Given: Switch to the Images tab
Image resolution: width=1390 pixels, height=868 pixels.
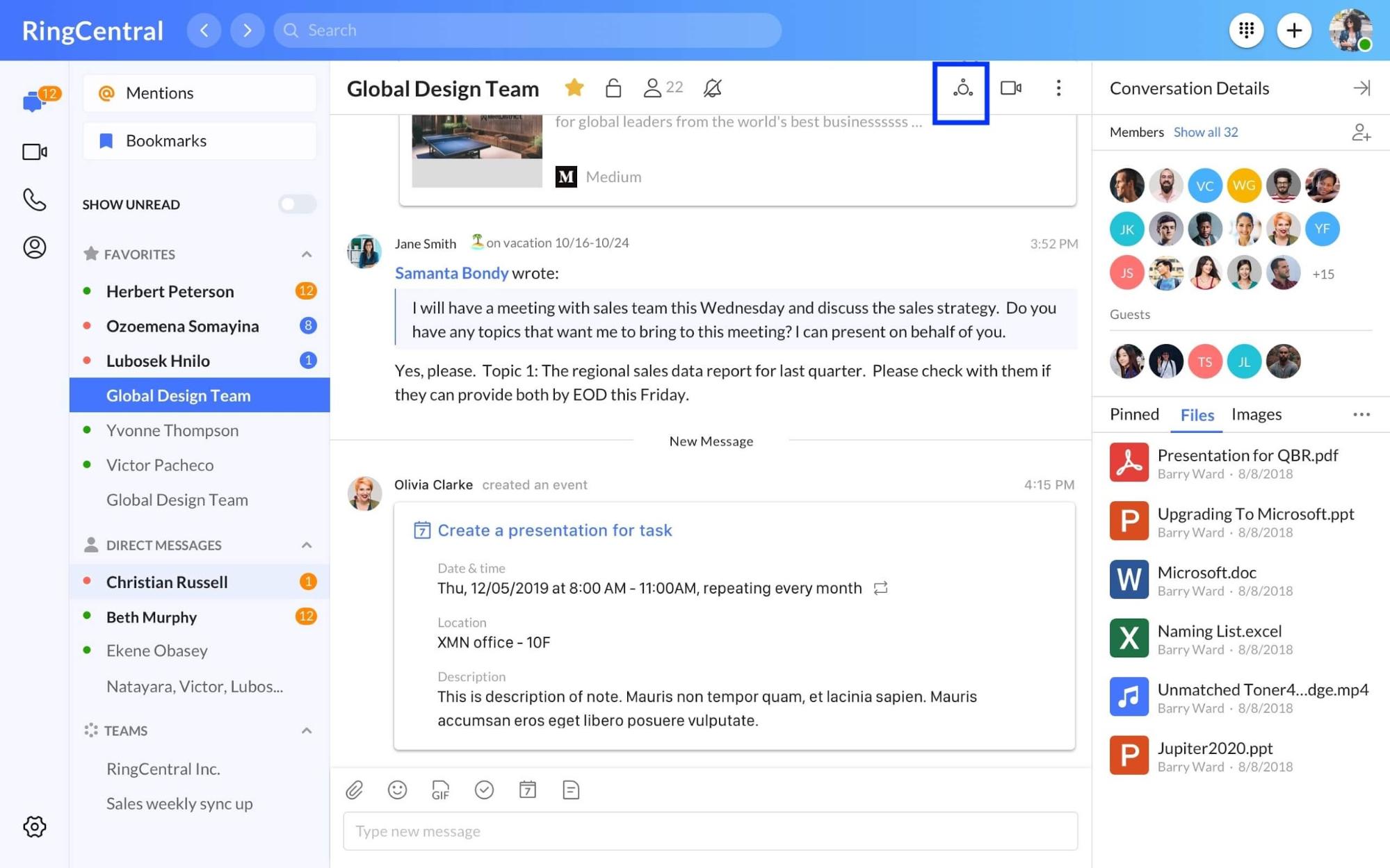Looking at the screenshot, I should [x=1256, y=414].
